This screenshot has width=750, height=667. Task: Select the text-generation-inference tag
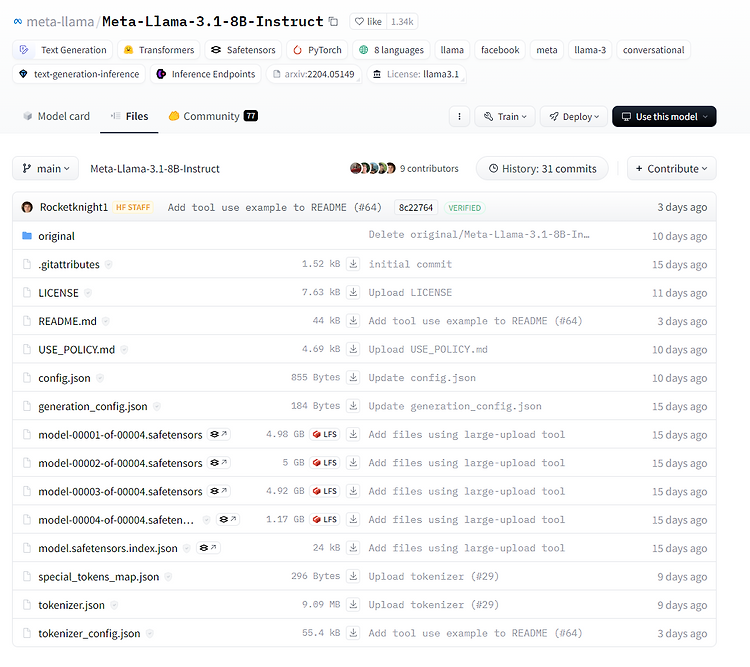(79, 74)
